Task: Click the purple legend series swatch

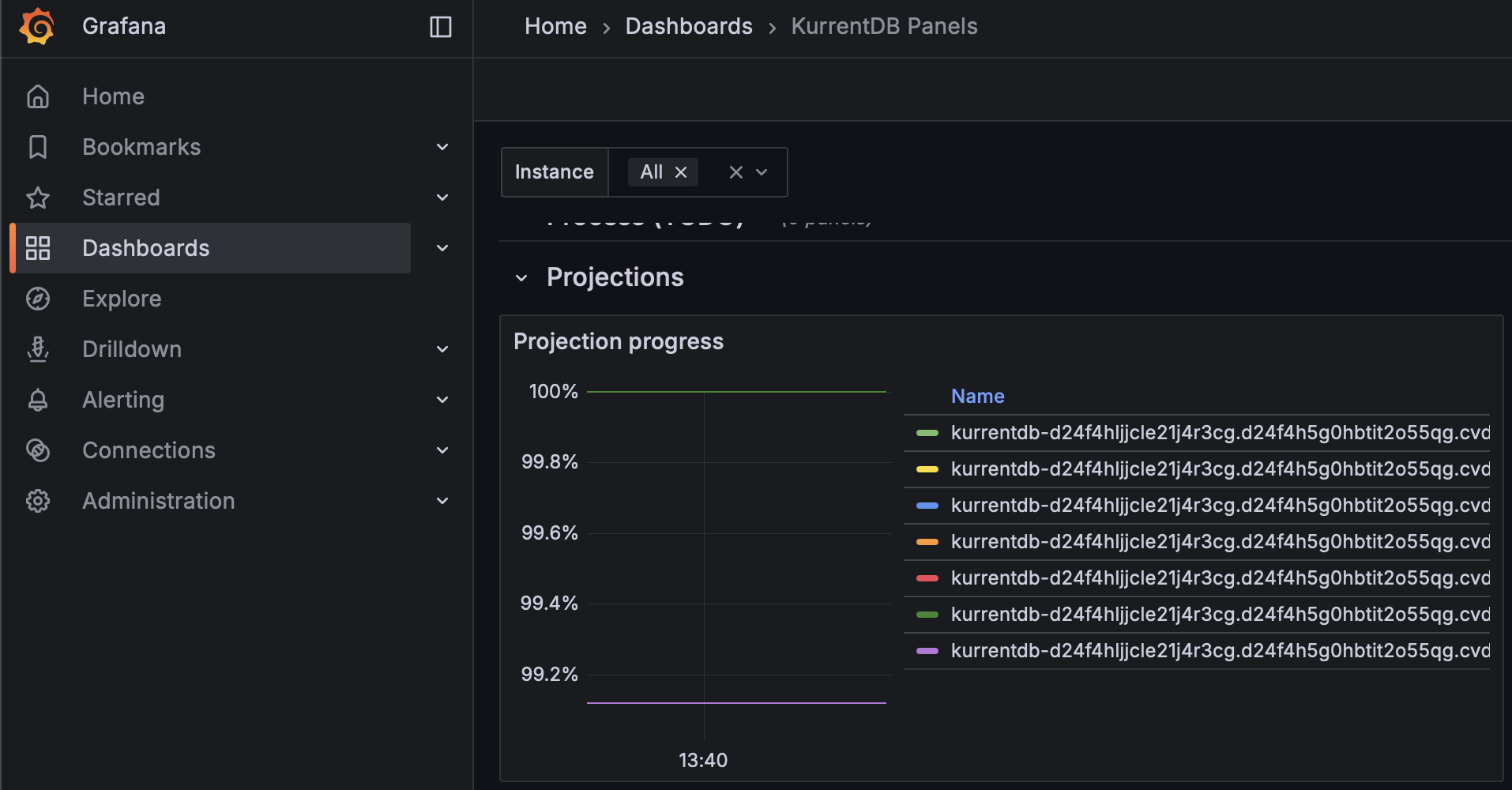Action: 927,651
